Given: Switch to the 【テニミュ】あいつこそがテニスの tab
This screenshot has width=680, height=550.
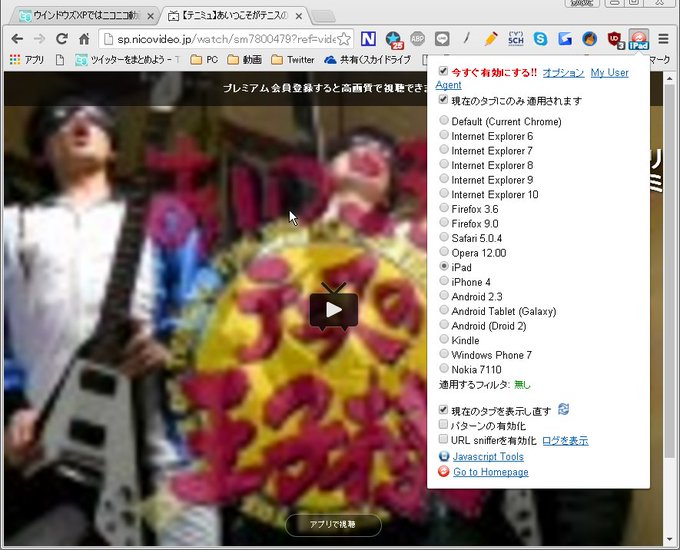Looking at the screenshot, I should click(x=234, y=16).
